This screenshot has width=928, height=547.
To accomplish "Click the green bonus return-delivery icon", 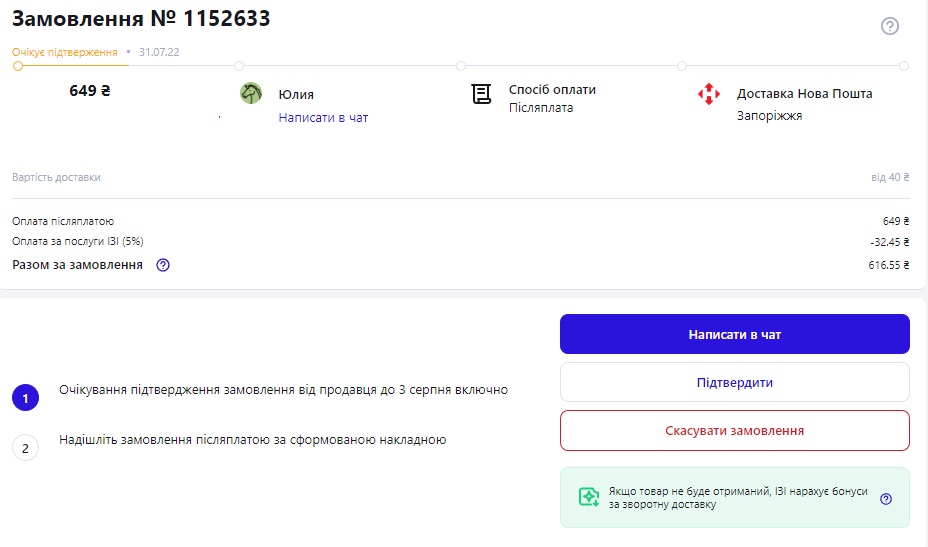I will [589, 497].
